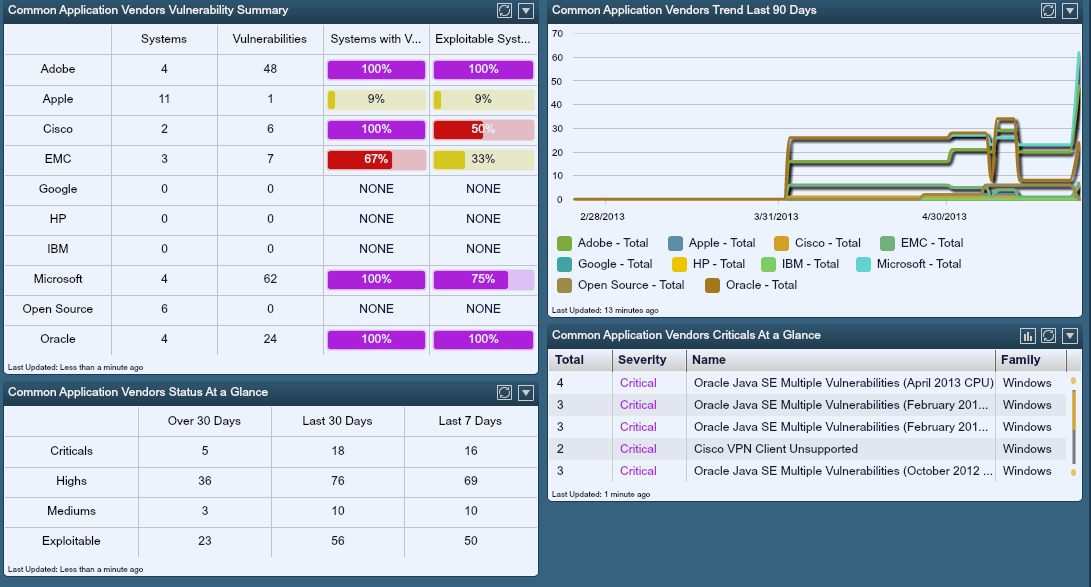Sort by the Name column header
This screenshot has height=587, width=1091.
[841, 360]
